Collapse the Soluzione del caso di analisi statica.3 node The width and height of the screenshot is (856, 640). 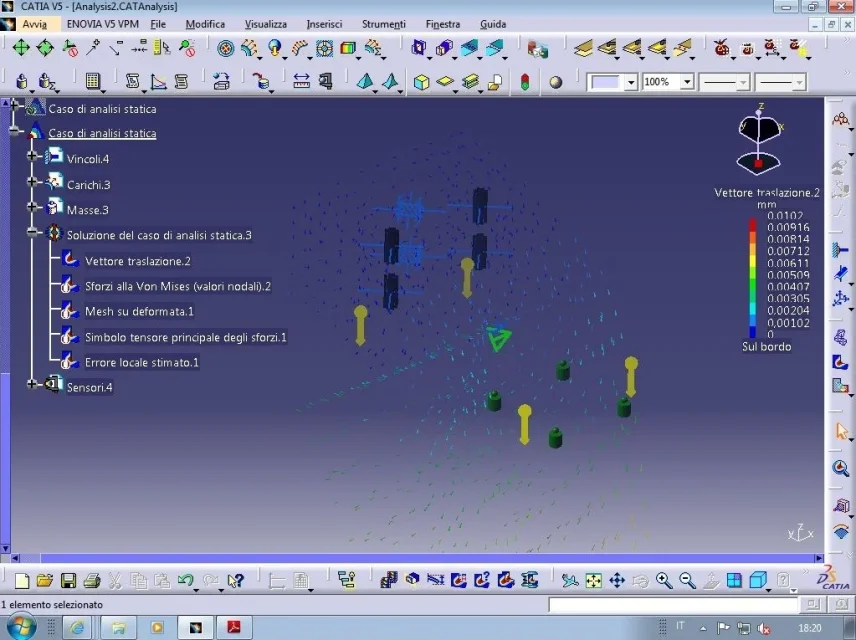pos(32,233)
